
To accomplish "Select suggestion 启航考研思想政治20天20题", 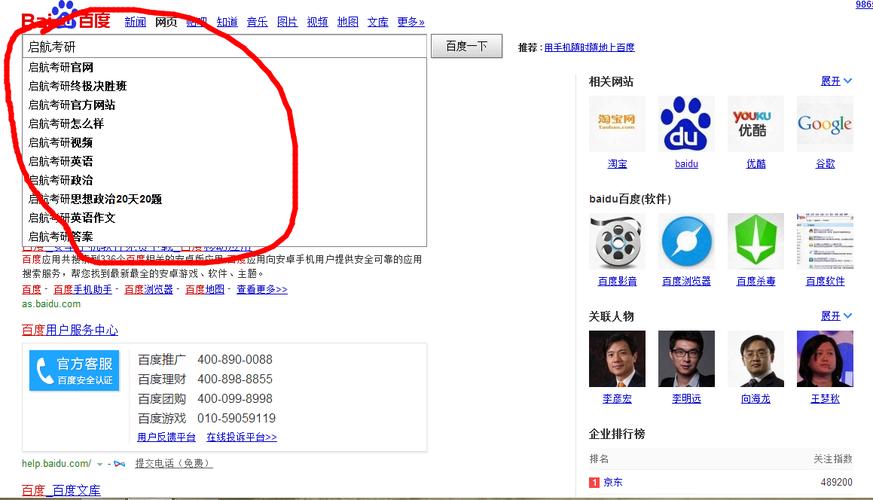I will 224,199.
